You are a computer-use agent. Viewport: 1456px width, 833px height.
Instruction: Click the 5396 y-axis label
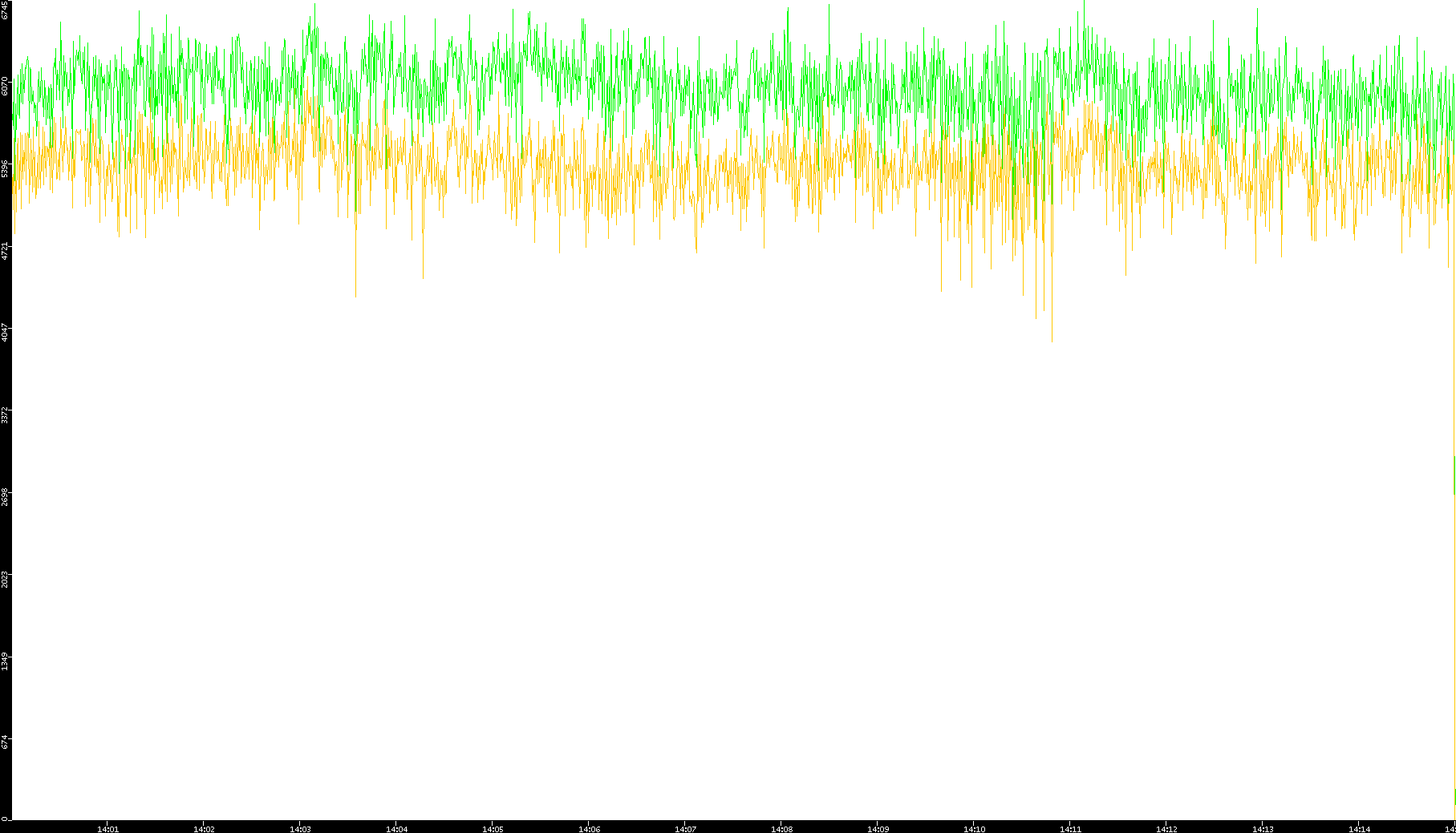pos(5,168)
